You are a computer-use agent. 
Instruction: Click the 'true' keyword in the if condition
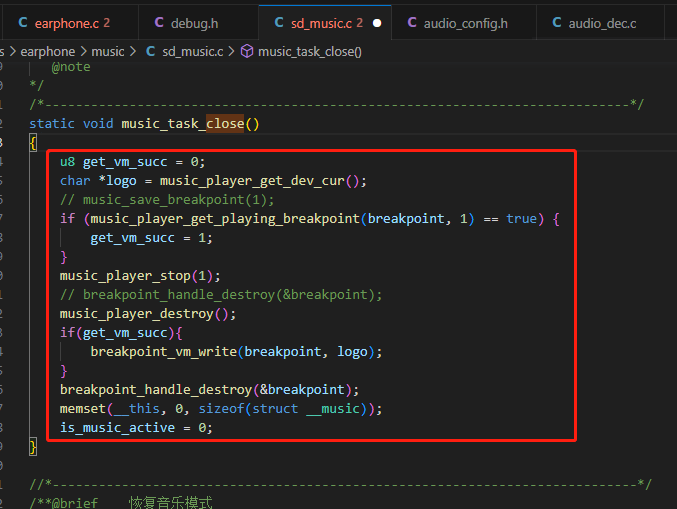pos(522,219)
